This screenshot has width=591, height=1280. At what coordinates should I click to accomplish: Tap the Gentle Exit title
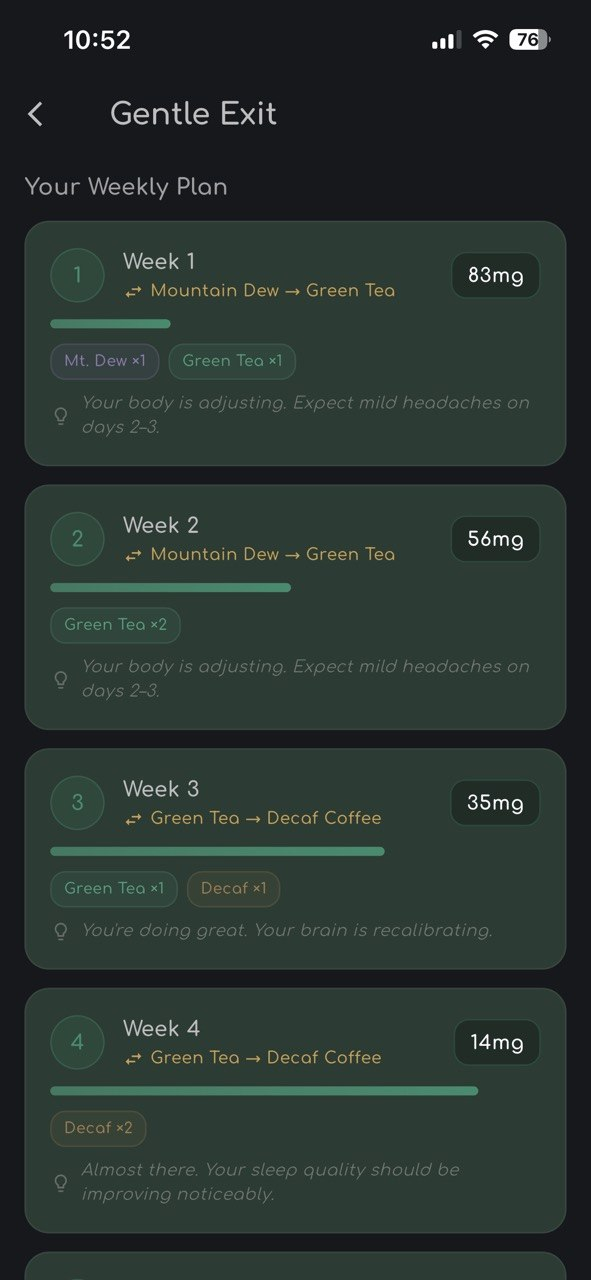(x=193, y=114)
